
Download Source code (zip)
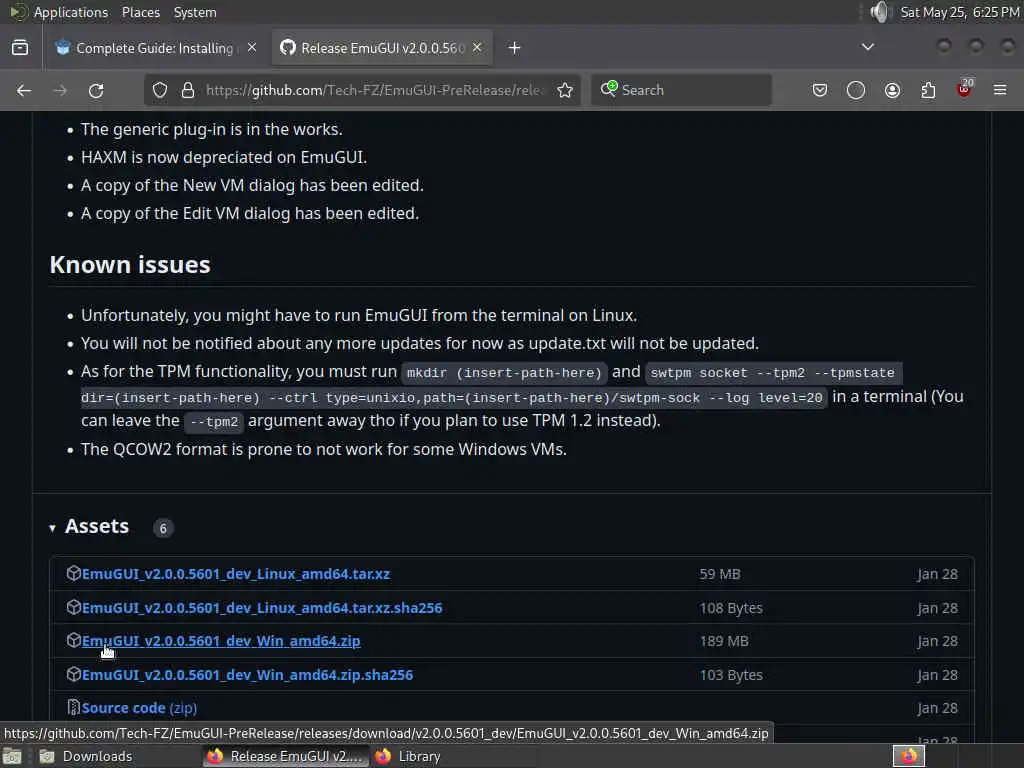[139, 709]
